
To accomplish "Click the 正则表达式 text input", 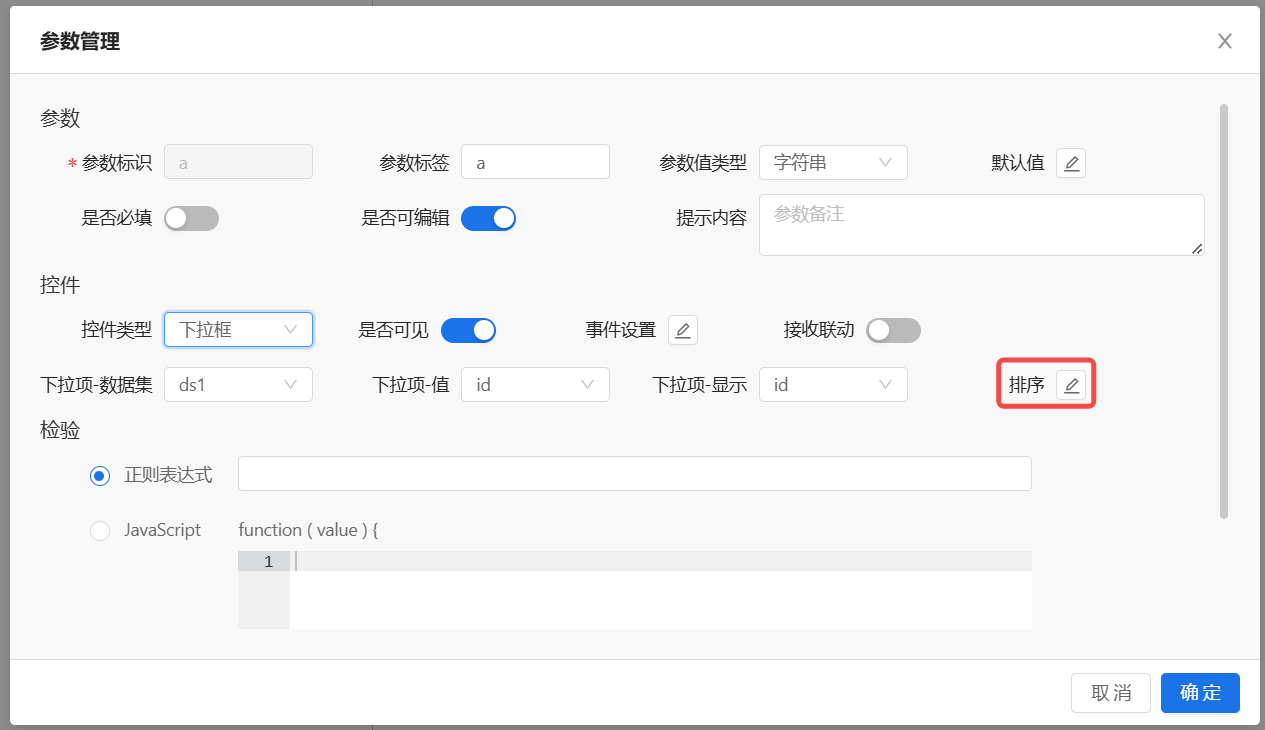I will [x=635, y=474].
